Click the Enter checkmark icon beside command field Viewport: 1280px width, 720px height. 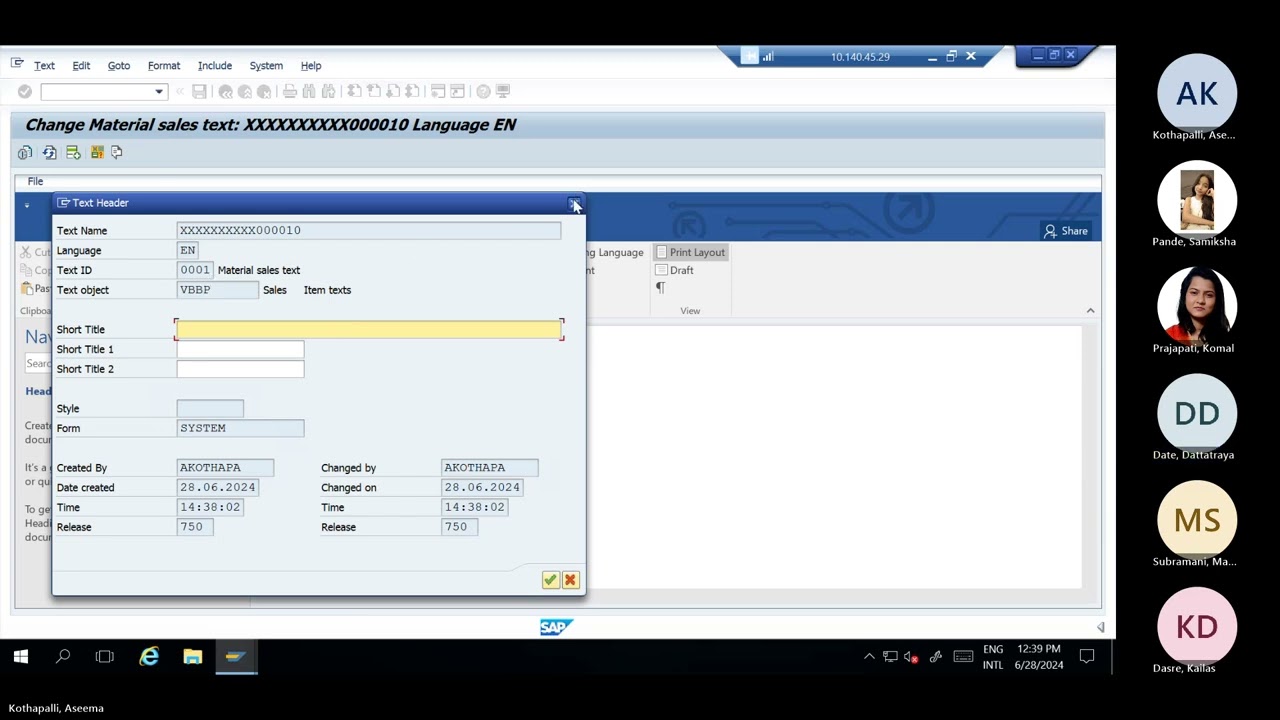coord(25,91)
